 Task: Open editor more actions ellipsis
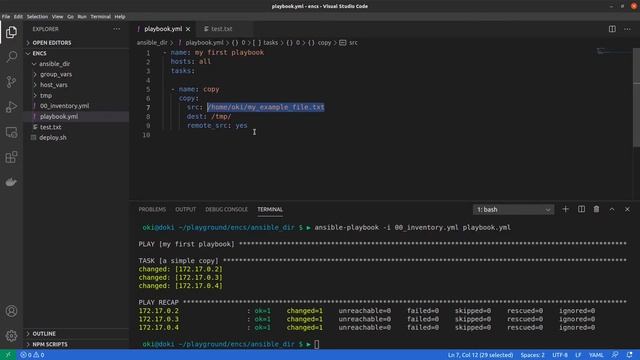[x=627, y=29]
